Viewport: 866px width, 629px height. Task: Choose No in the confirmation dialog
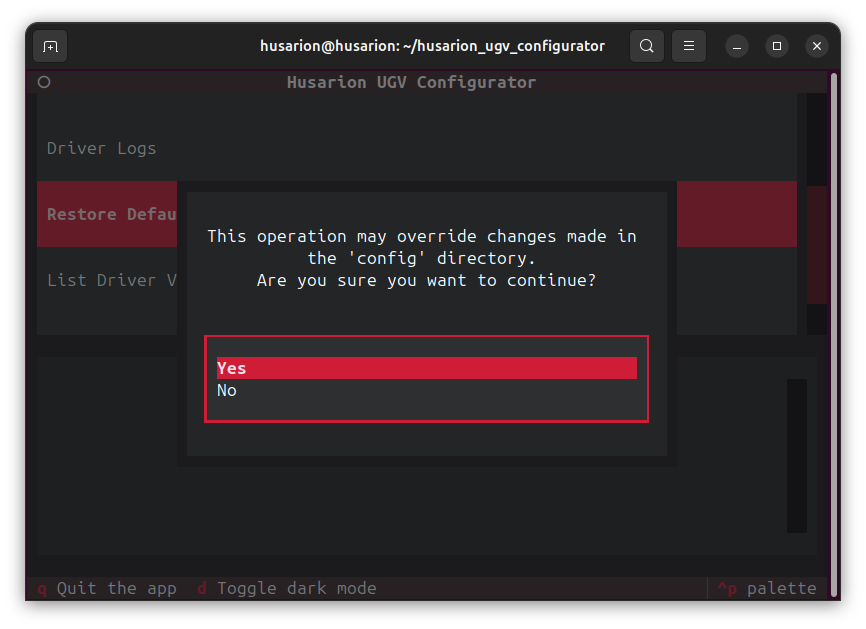click(426, 390)
